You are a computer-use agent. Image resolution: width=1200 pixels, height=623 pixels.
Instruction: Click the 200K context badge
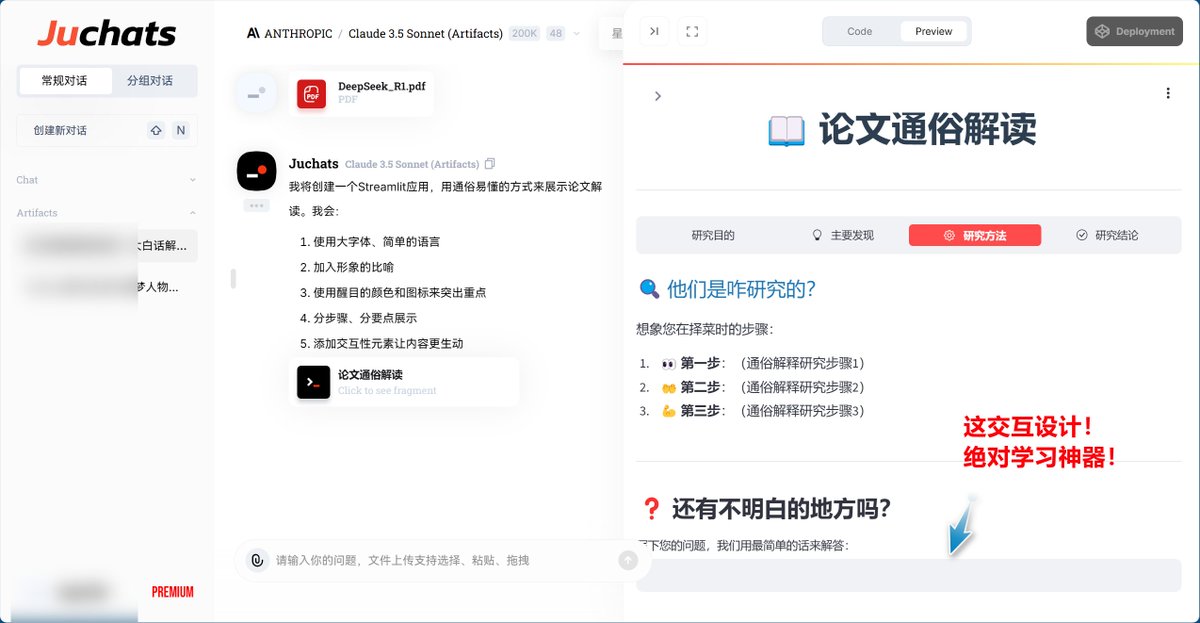click(525, 33)
